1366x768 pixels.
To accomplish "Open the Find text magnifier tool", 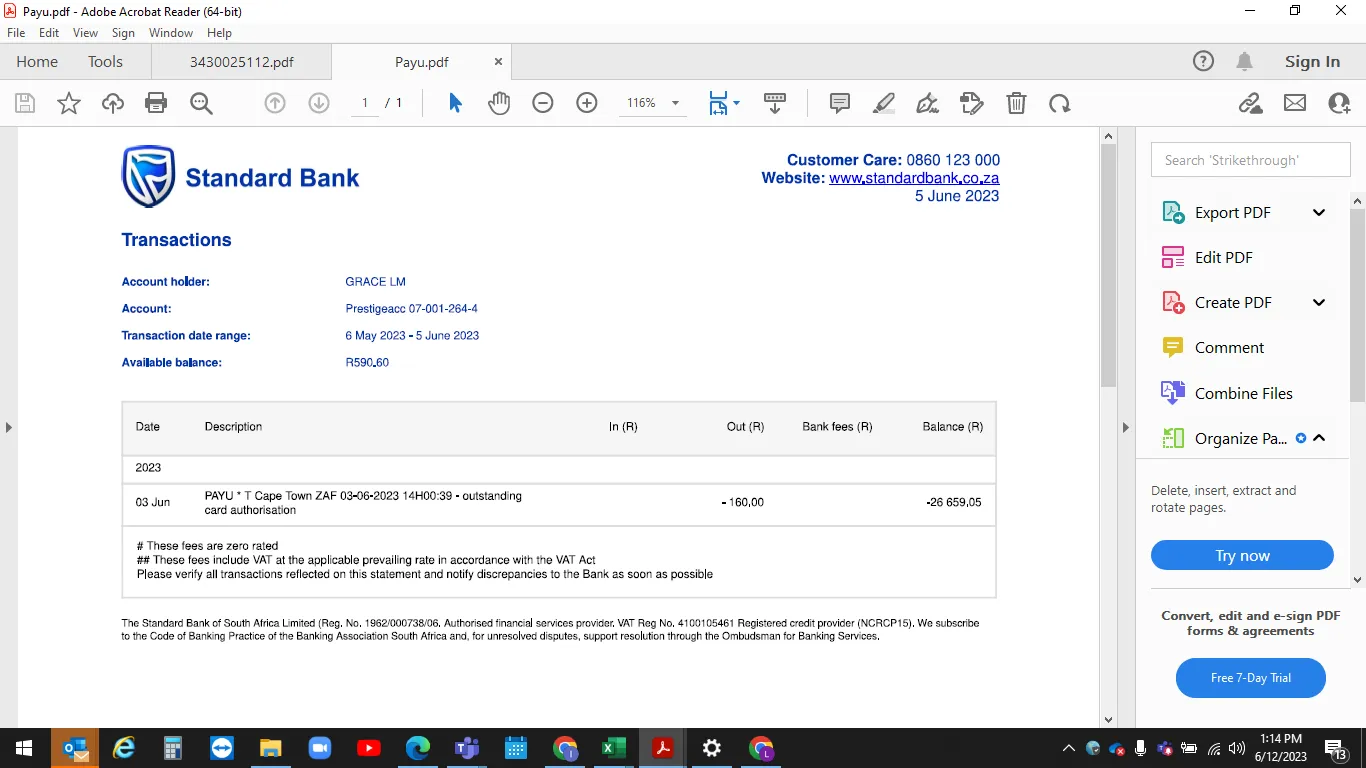I will point(201,103).
